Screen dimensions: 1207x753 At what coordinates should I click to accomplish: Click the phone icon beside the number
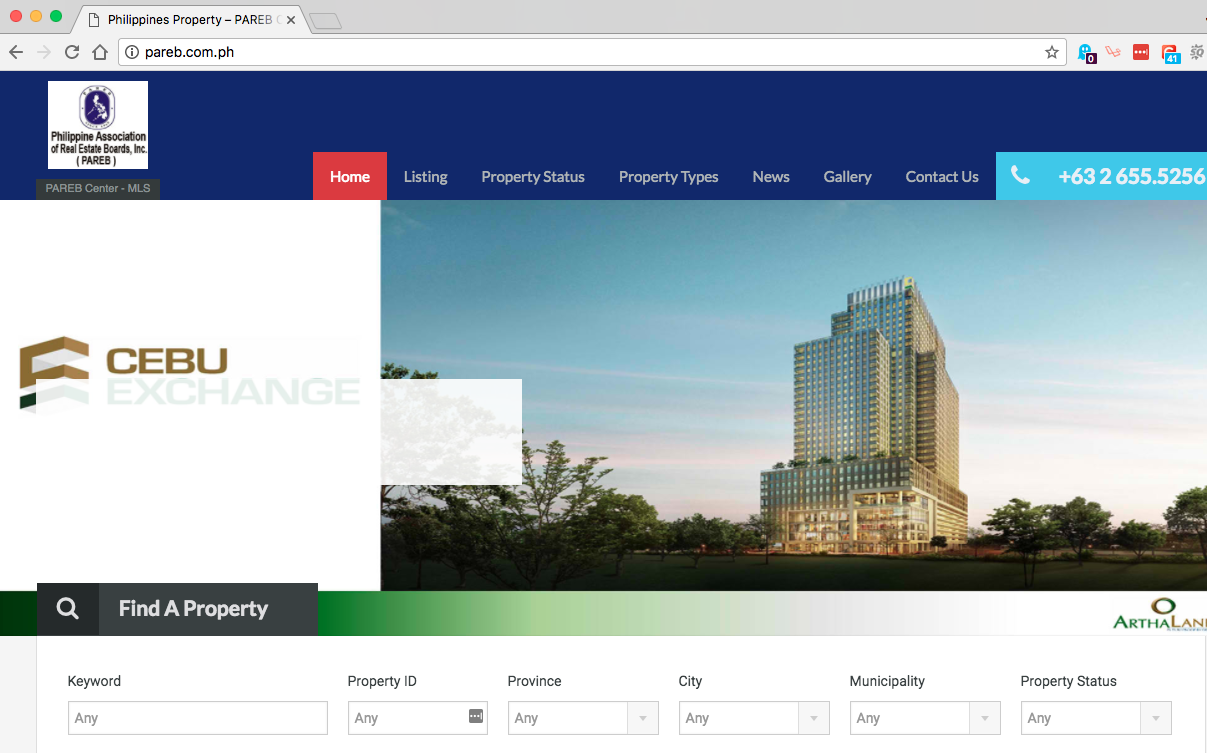coord(1020,176)
